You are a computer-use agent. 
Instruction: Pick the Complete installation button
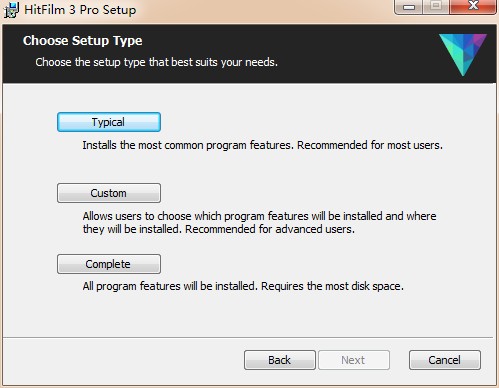tap(109, 264)
